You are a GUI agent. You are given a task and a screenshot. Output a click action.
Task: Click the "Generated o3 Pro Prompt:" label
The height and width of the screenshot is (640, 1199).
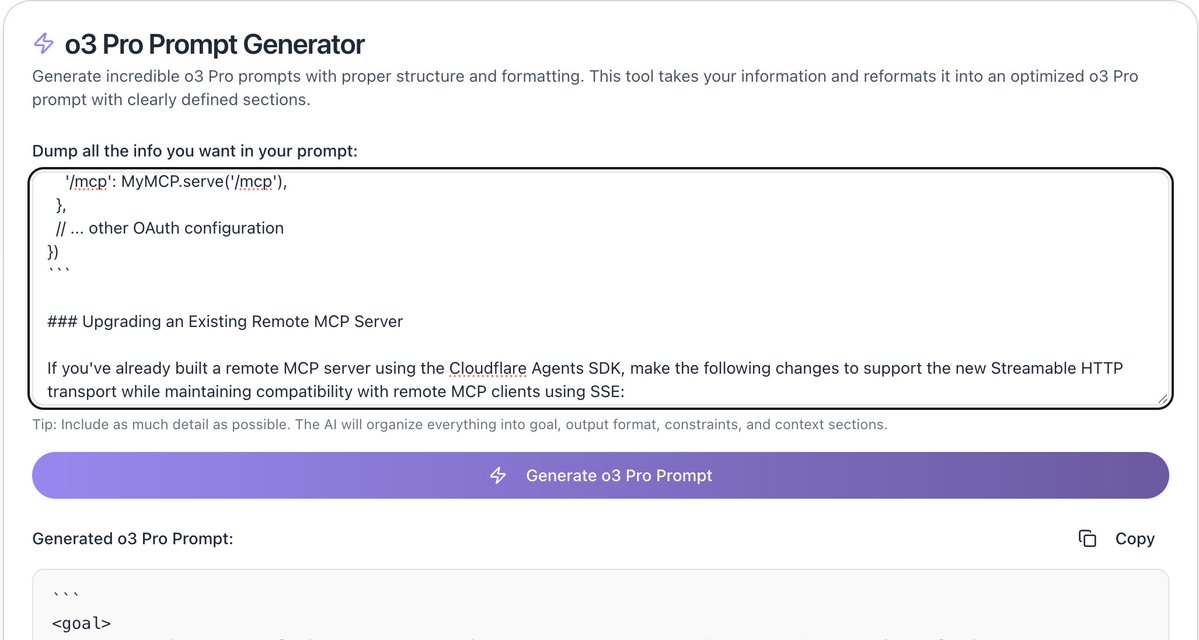(132, 539)
